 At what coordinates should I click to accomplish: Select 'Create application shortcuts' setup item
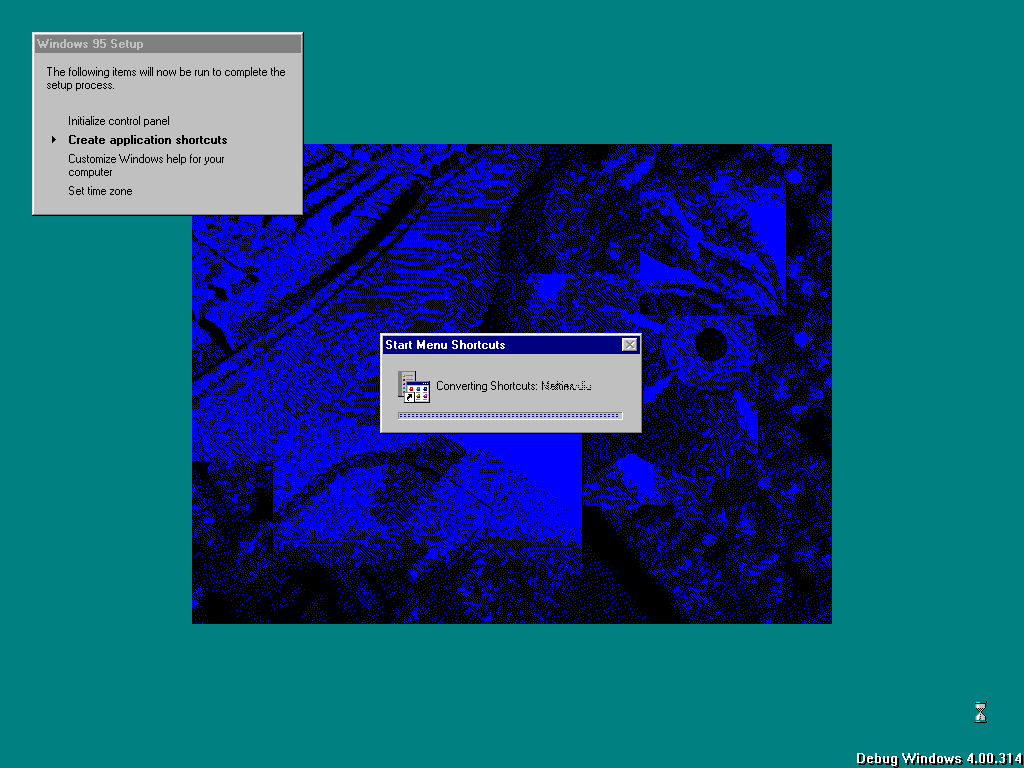coord(148,140)
